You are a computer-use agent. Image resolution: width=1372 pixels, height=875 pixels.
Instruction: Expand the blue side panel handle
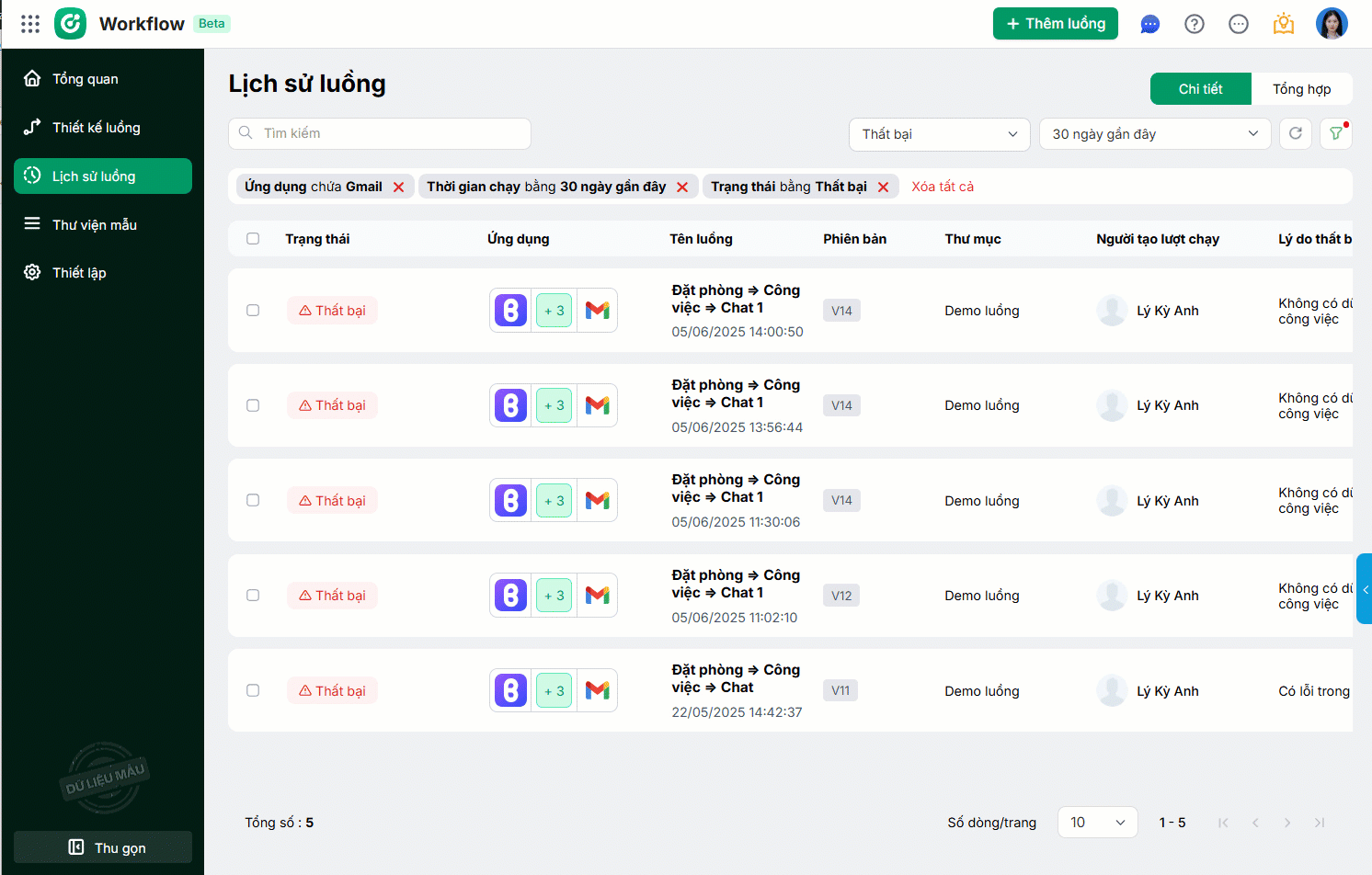[1364, 589]
